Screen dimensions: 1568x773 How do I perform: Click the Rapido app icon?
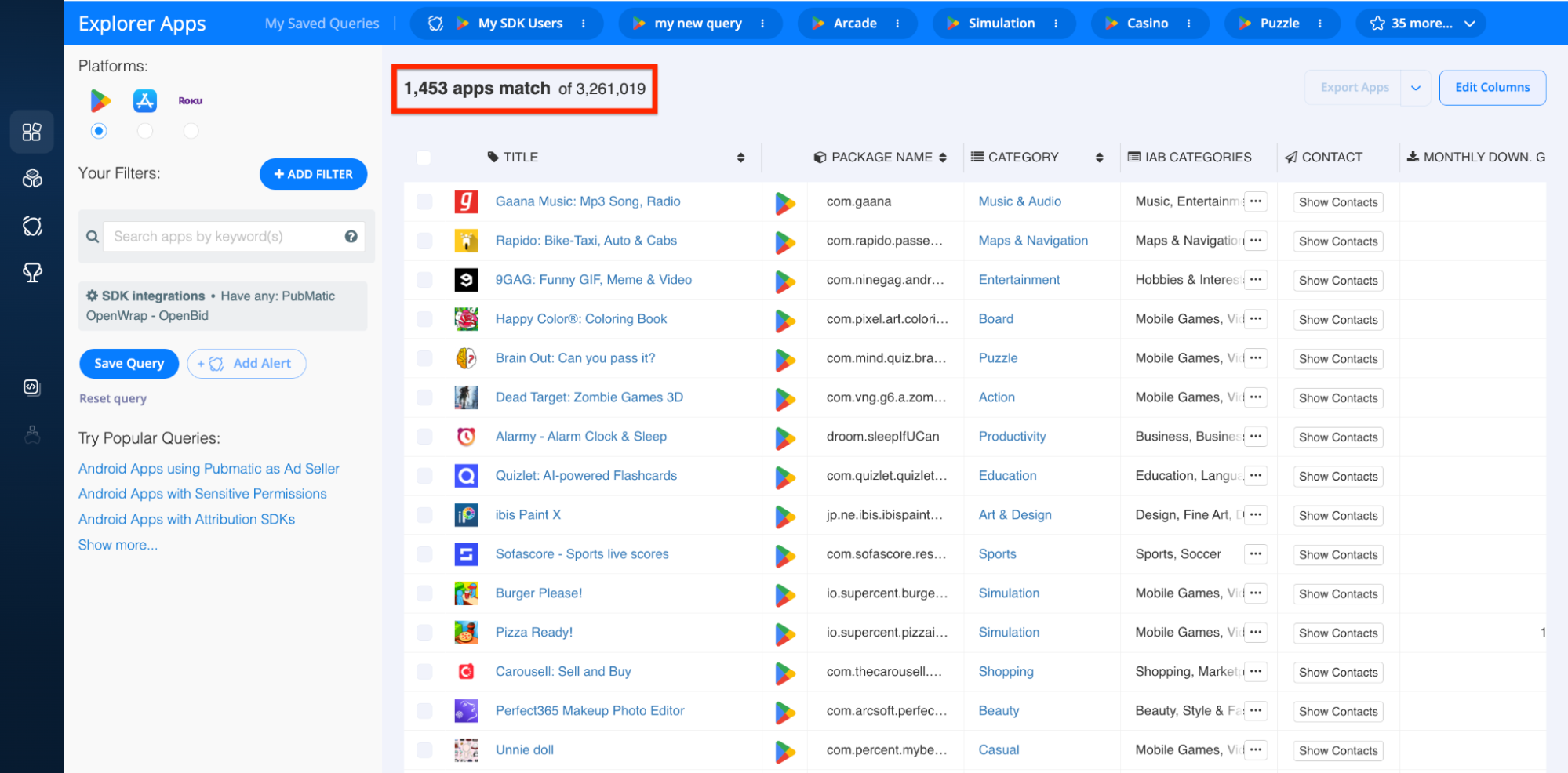click(466, 241)
